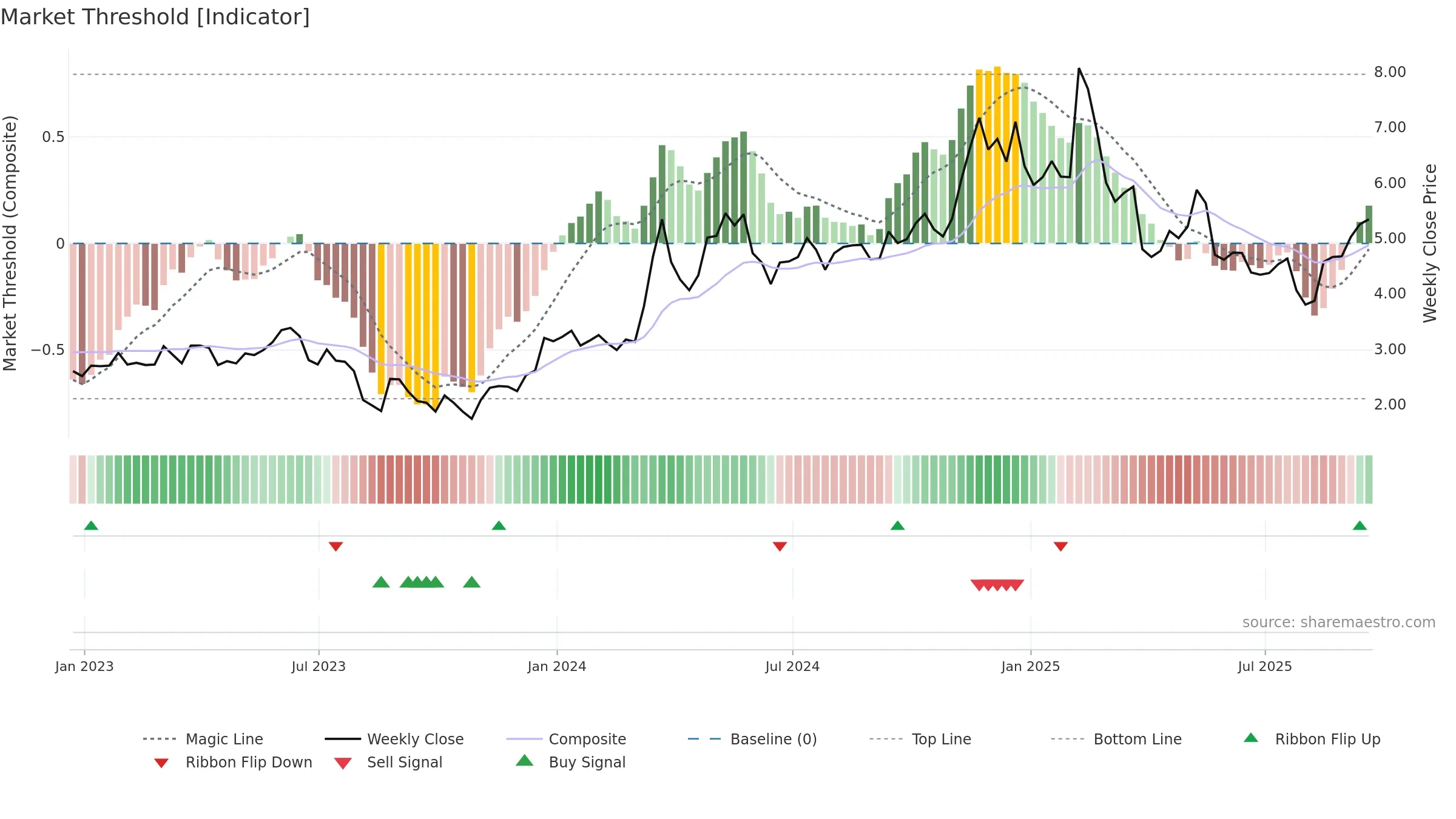Screen dimensions: 1456x819
Task: Click the 6.00 price axis tick label
Action: point(1390,183)
